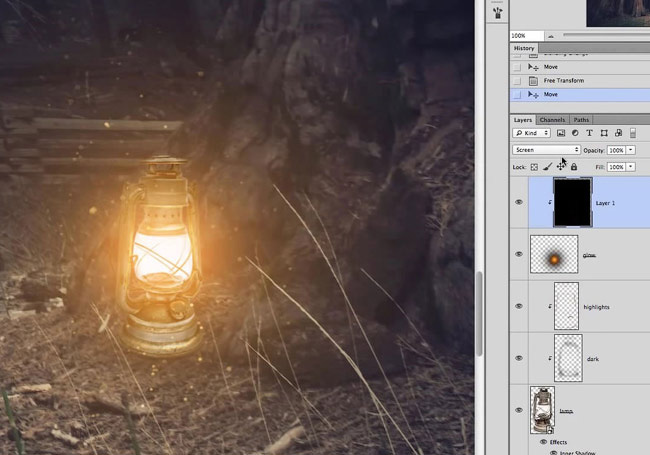Open the Fill slider dropdown arrow
The height and width of the screenshot is (455, 650).
[x=631, y=167]
